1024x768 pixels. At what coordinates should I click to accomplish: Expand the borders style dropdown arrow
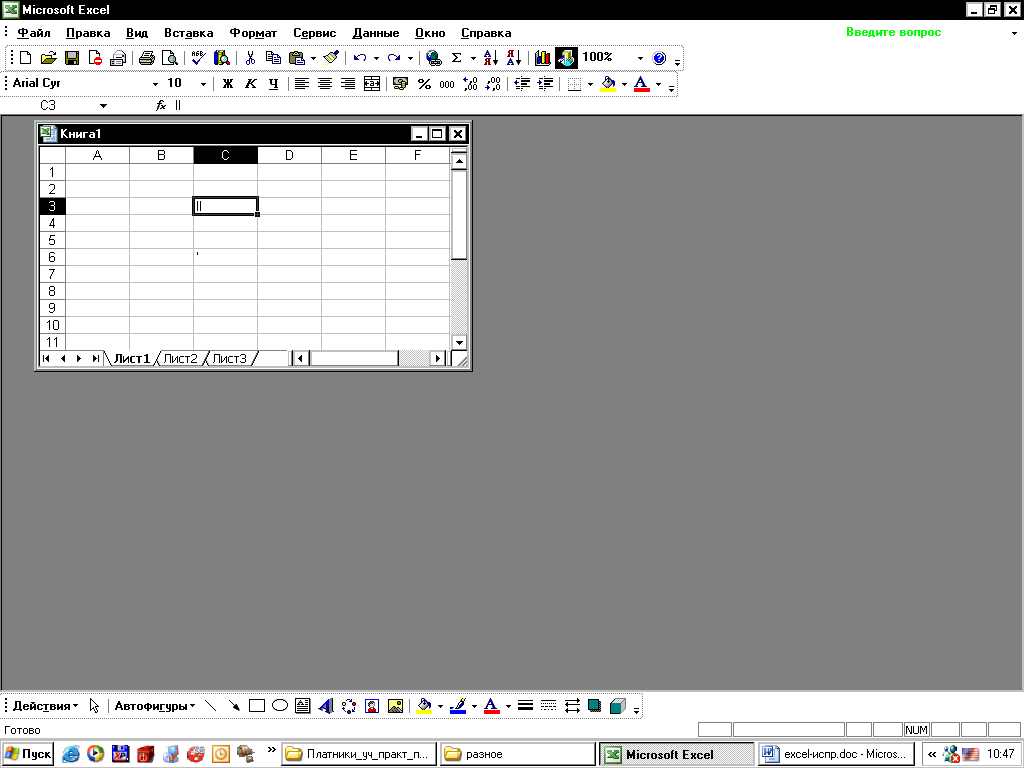(x=590, y=84)
